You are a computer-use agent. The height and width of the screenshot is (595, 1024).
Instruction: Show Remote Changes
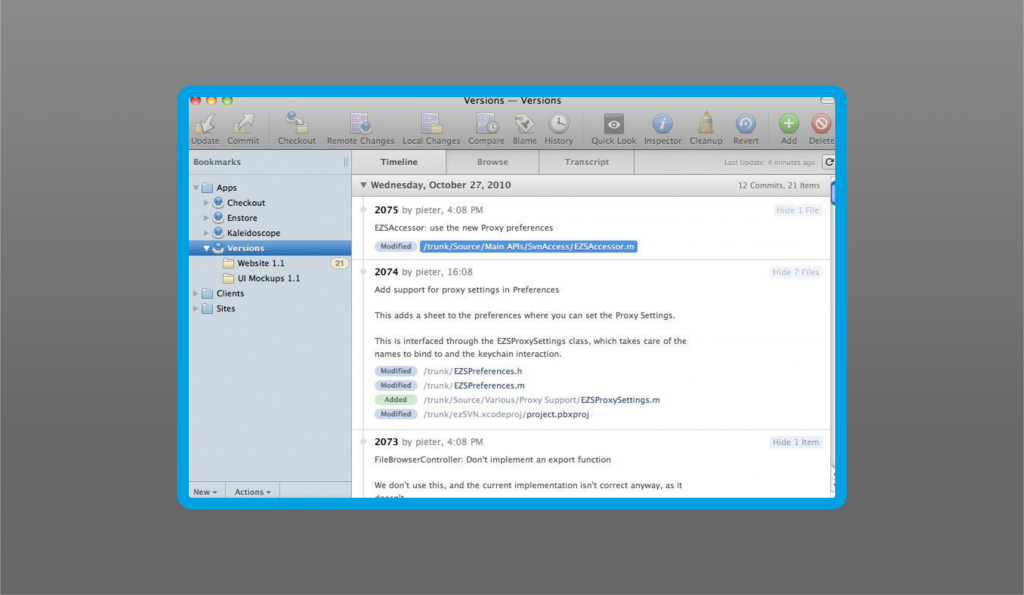360,129
